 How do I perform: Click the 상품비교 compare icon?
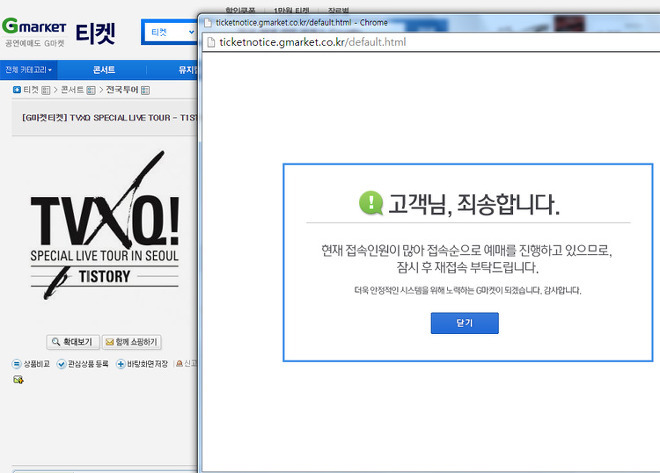pyautogui.click(x=16, y=364)
